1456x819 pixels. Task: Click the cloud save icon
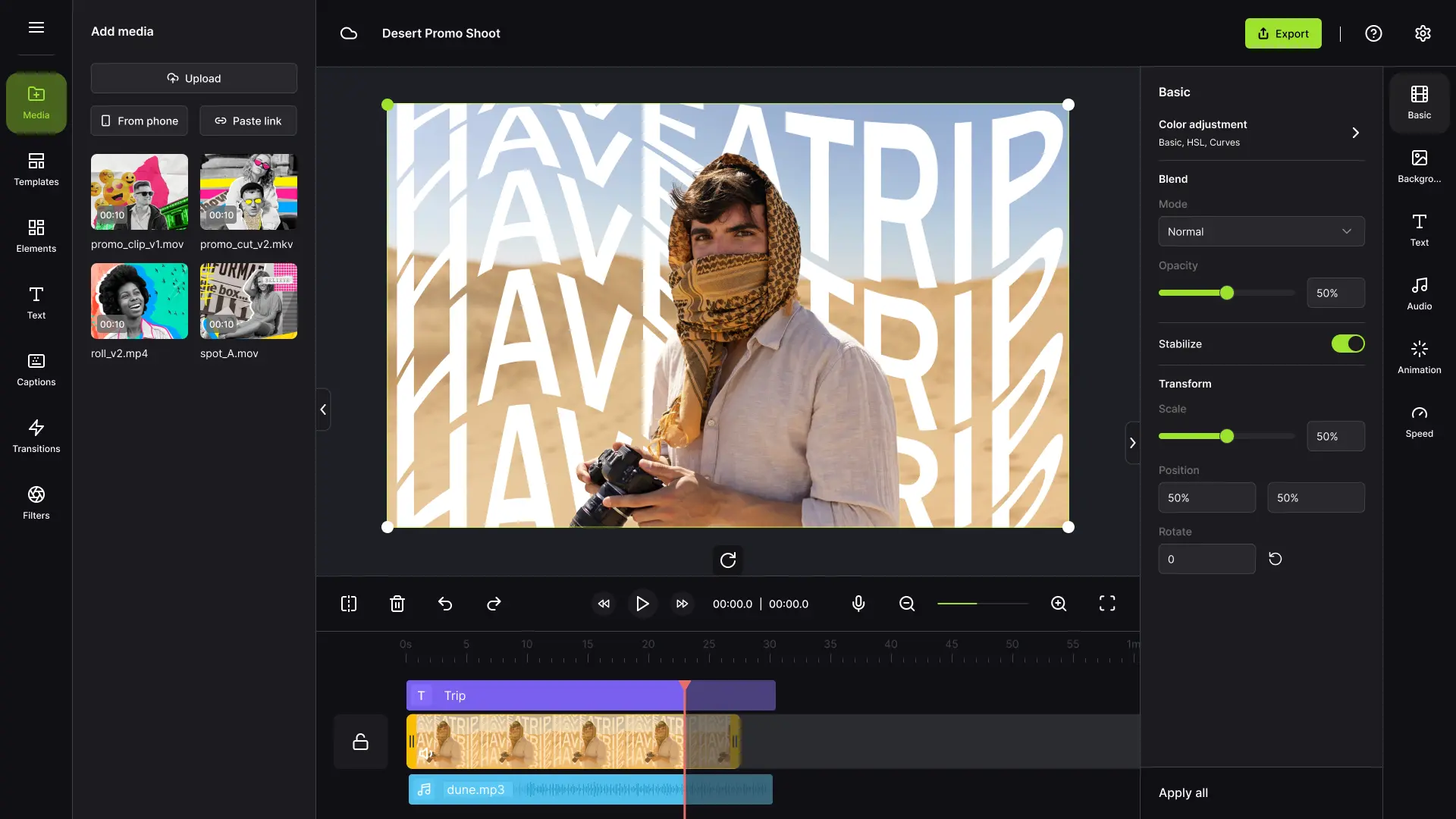pos(349,33)
